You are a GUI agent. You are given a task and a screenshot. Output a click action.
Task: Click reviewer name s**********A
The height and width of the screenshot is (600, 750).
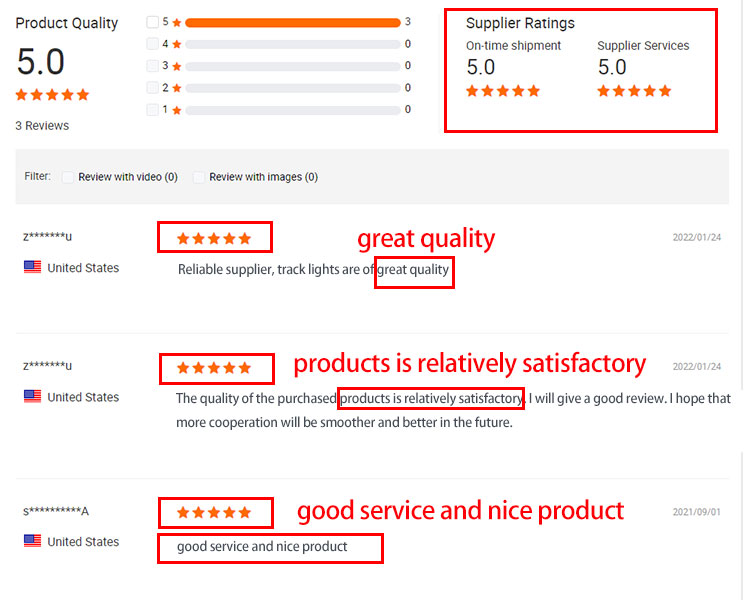56,512
